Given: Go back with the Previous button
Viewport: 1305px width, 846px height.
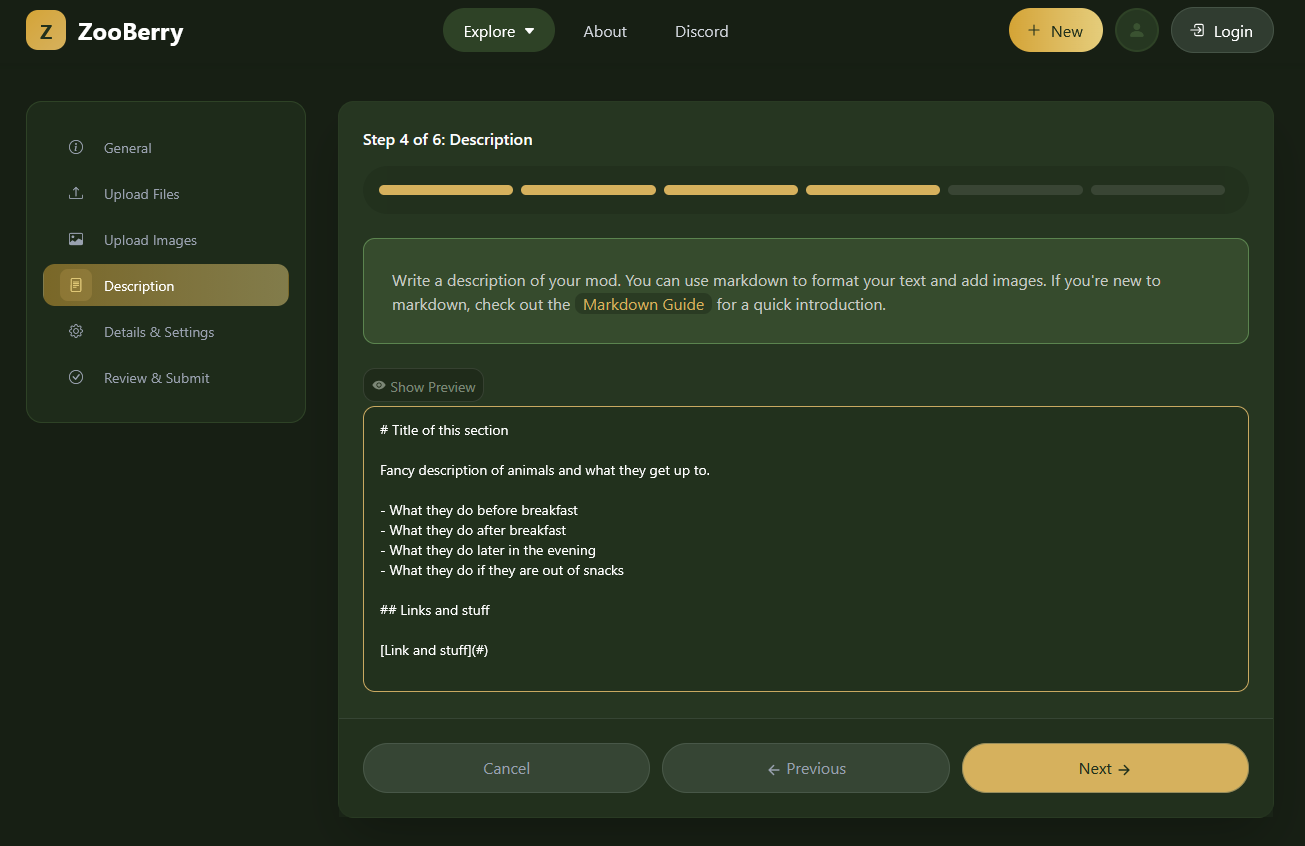Looking at the screenshot, I should point(805,768).
